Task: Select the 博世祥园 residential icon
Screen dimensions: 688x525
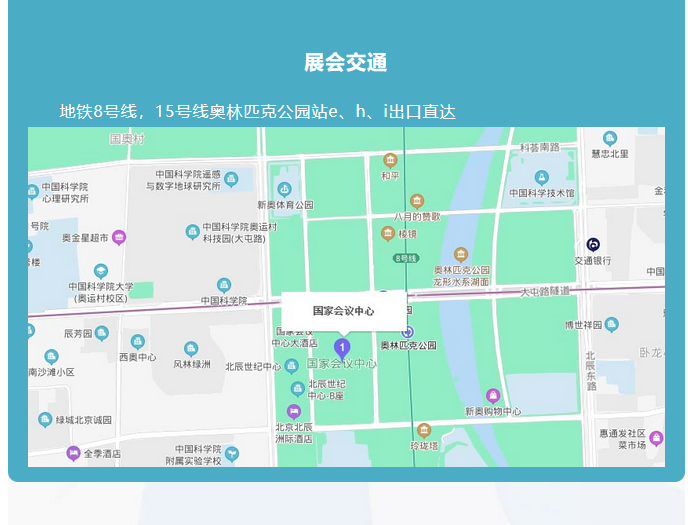Action: (612, 325)
